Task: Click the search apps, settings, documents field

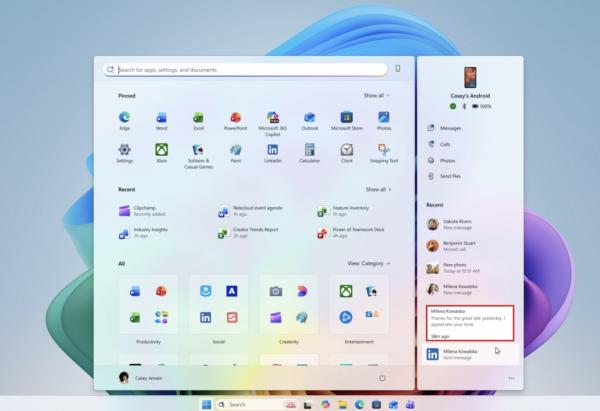Action: 245,70
